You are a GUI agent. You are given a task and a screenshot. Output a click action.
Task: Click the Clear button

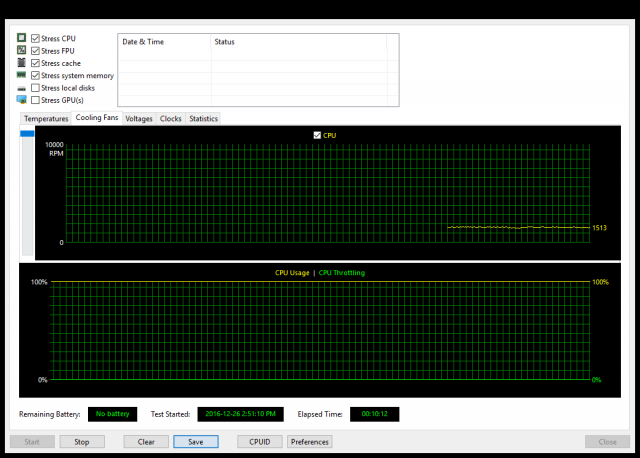click(x=146, y=441)
